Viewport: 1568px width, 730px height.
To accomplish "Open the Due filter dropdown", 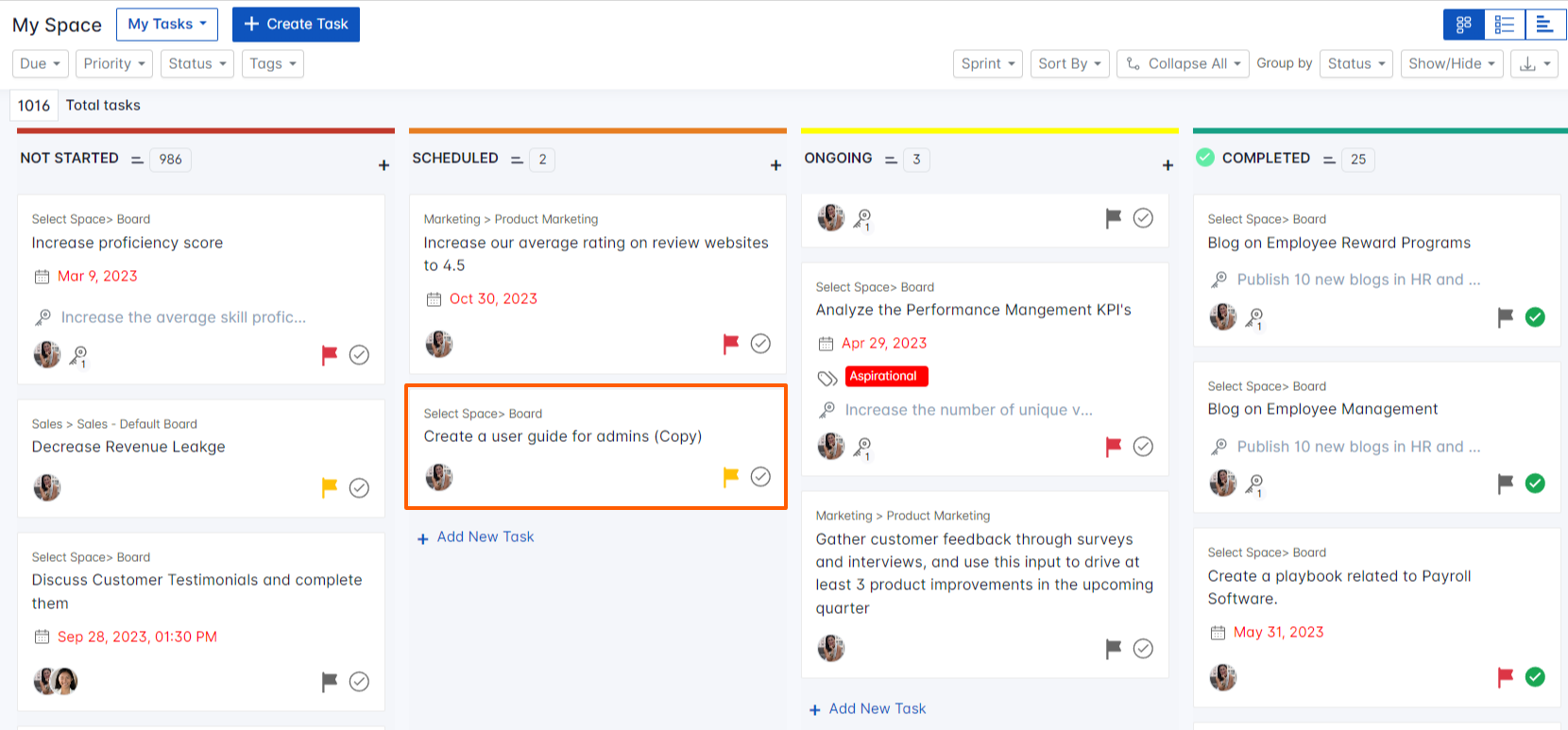I will 40,63.
